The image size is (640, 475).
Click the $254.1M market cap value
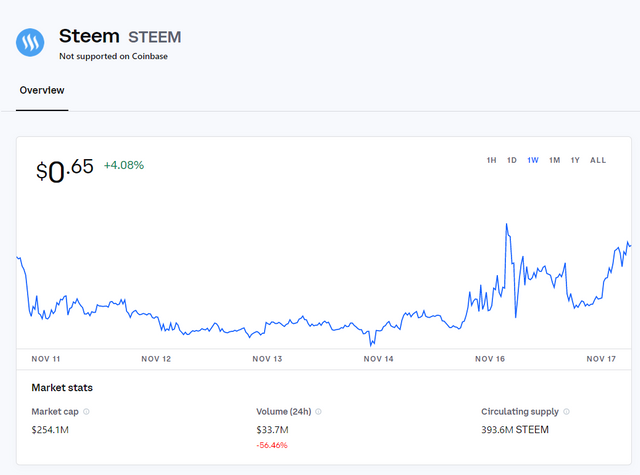tap(50, 430)
